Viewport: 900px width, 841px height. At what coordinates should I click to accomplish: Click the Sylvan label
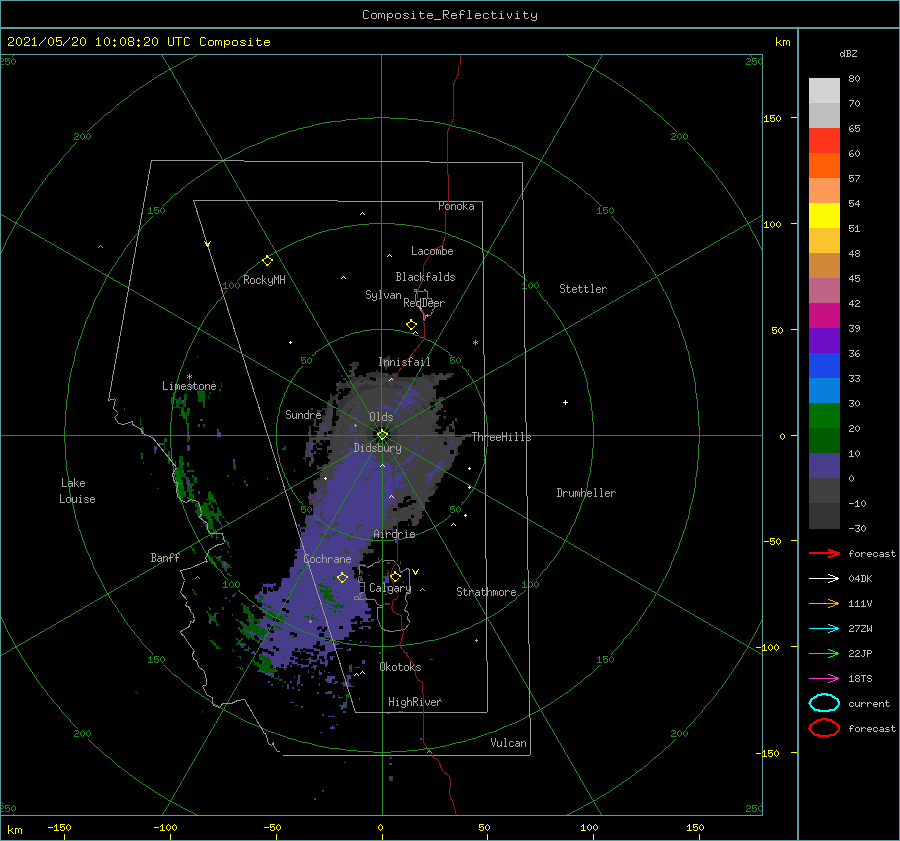tap(383, 295)
